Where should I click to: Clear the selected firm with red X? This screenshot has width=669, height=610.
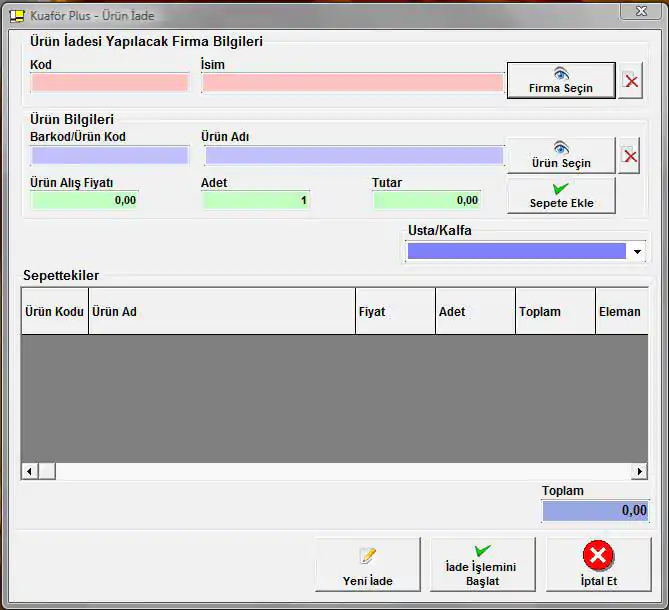point(631,81)
